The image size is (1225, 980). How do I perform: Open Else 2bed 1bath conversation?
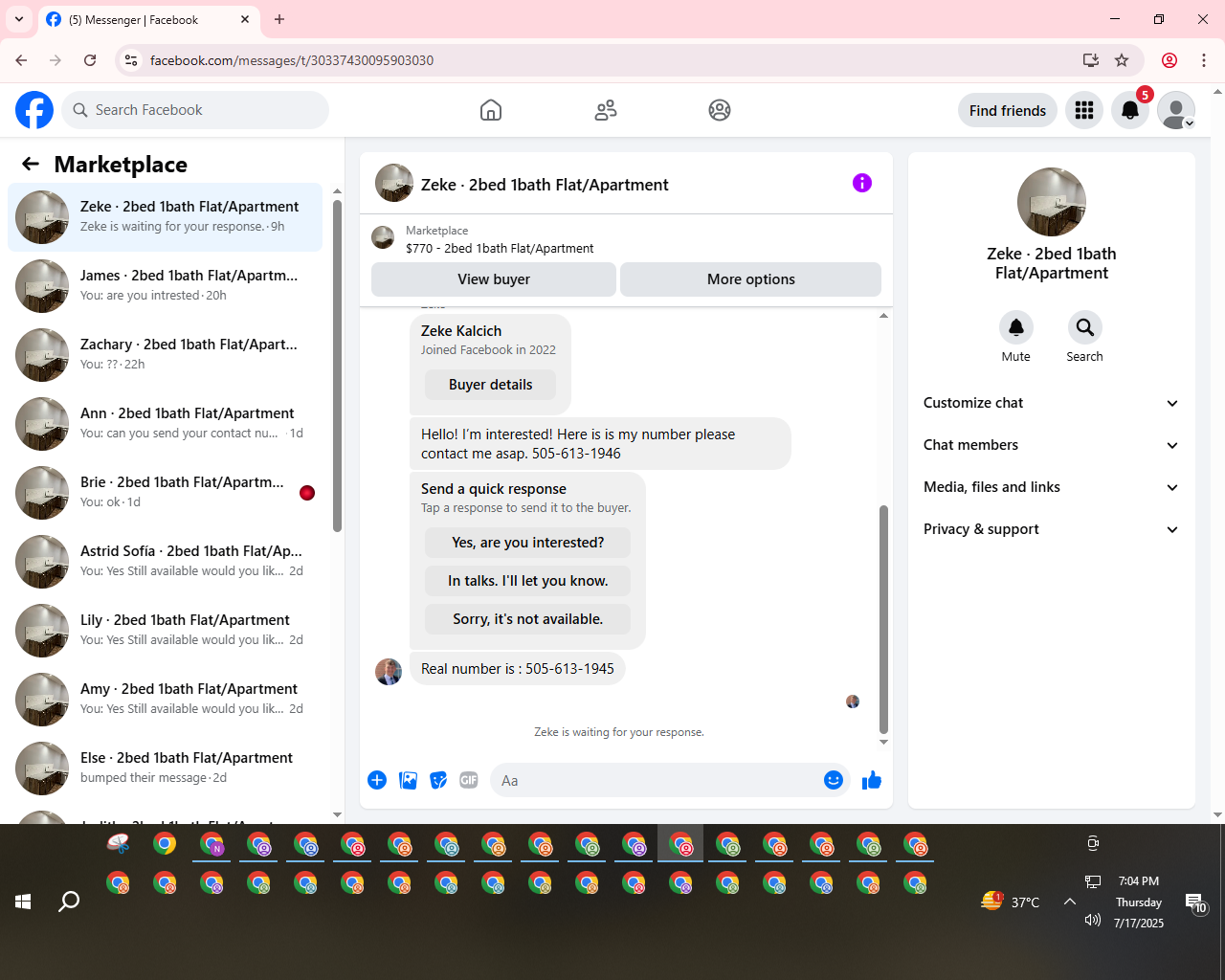166,768
